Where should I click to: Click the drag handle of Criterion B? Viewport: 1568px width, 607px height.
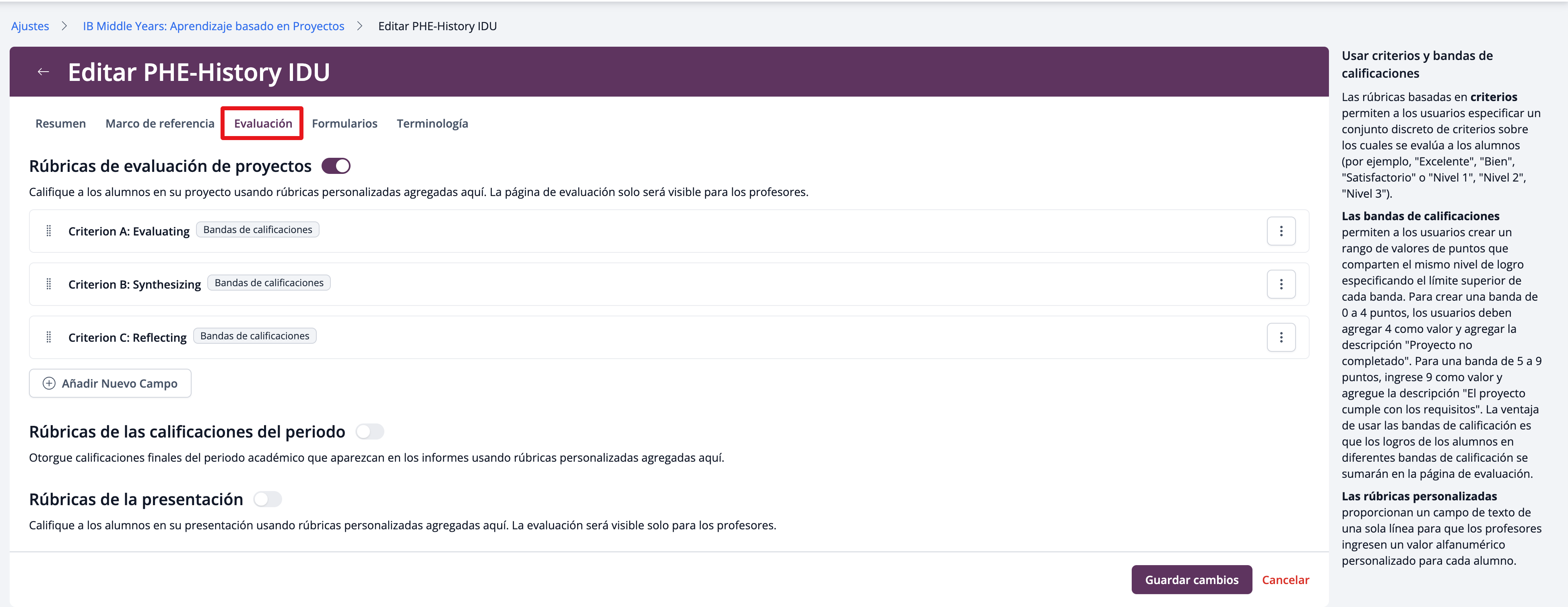(x=49, y=284)
